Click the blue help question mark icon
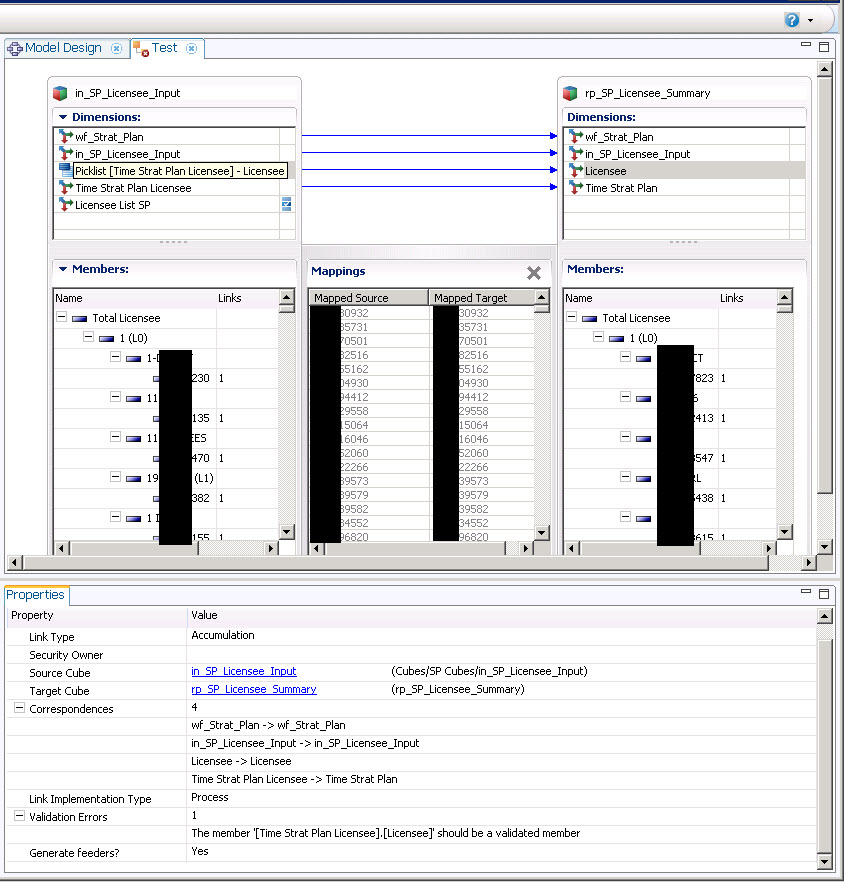This screenshot has width=844, height=883. click(792, 19)
